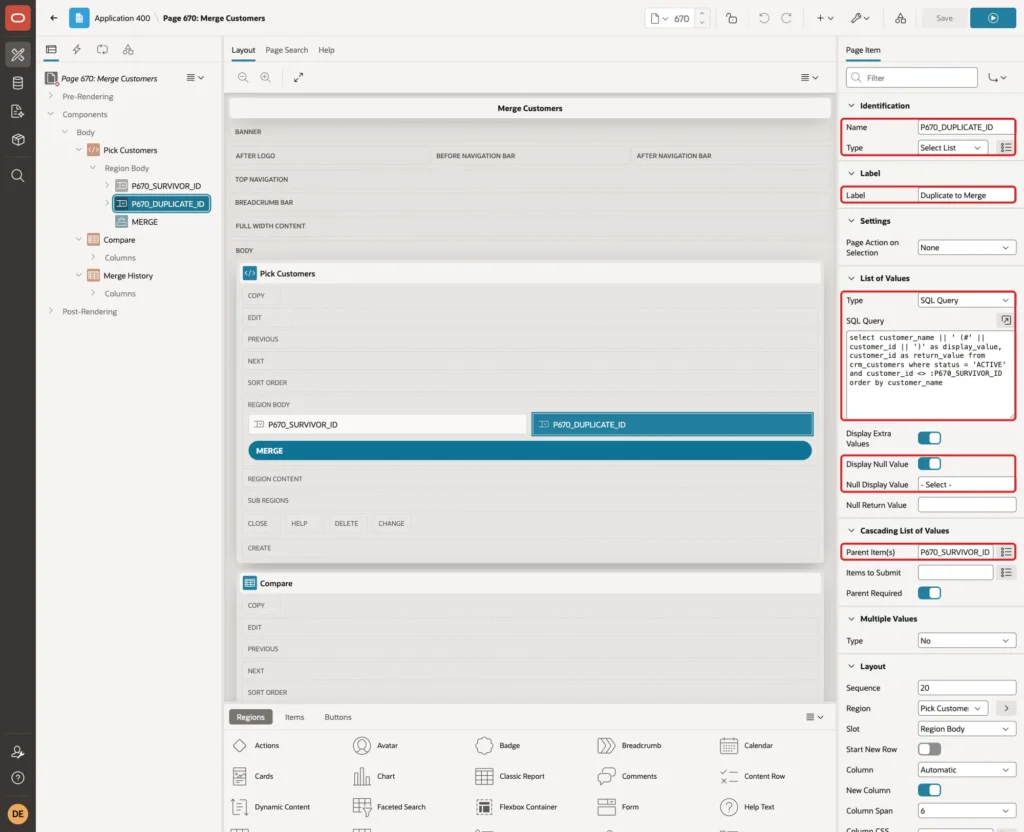Switch to Dynamic Actions lightning tab
The image size is (1024, 832).
[76, 50]
